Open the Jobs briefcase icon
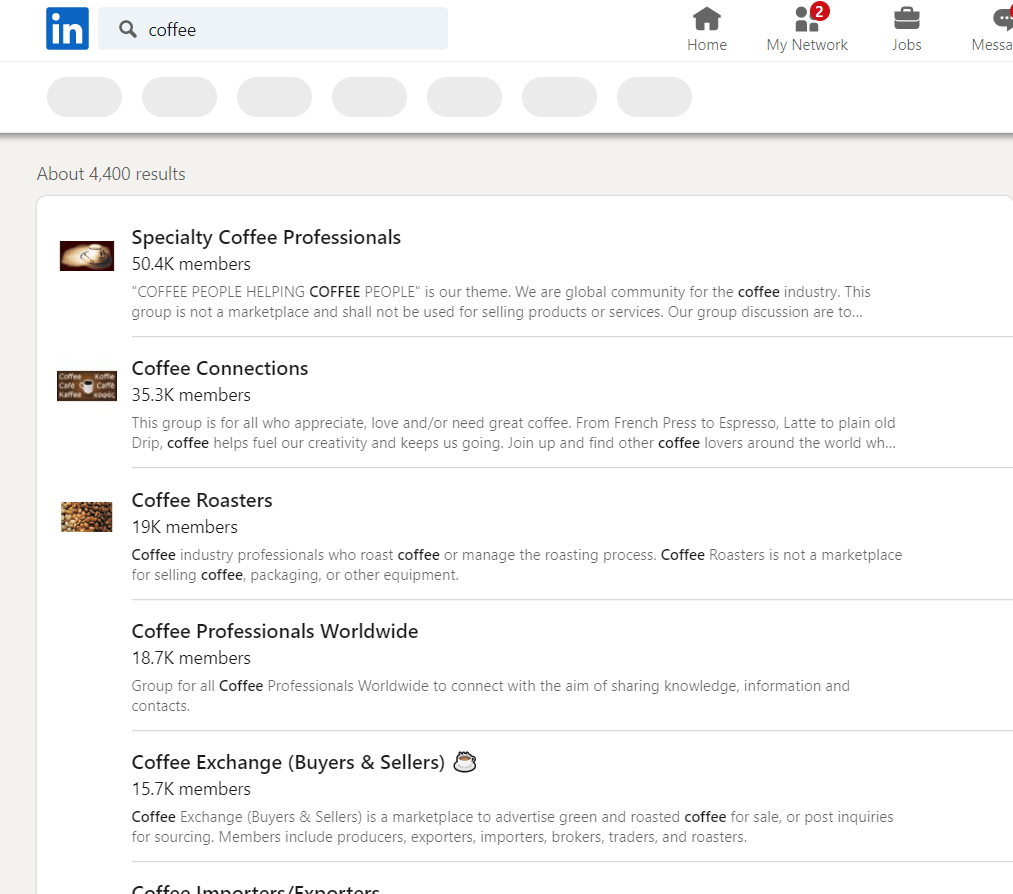Image resolution: width=1013 pixels, height=894 pixels. click(906, 19)
